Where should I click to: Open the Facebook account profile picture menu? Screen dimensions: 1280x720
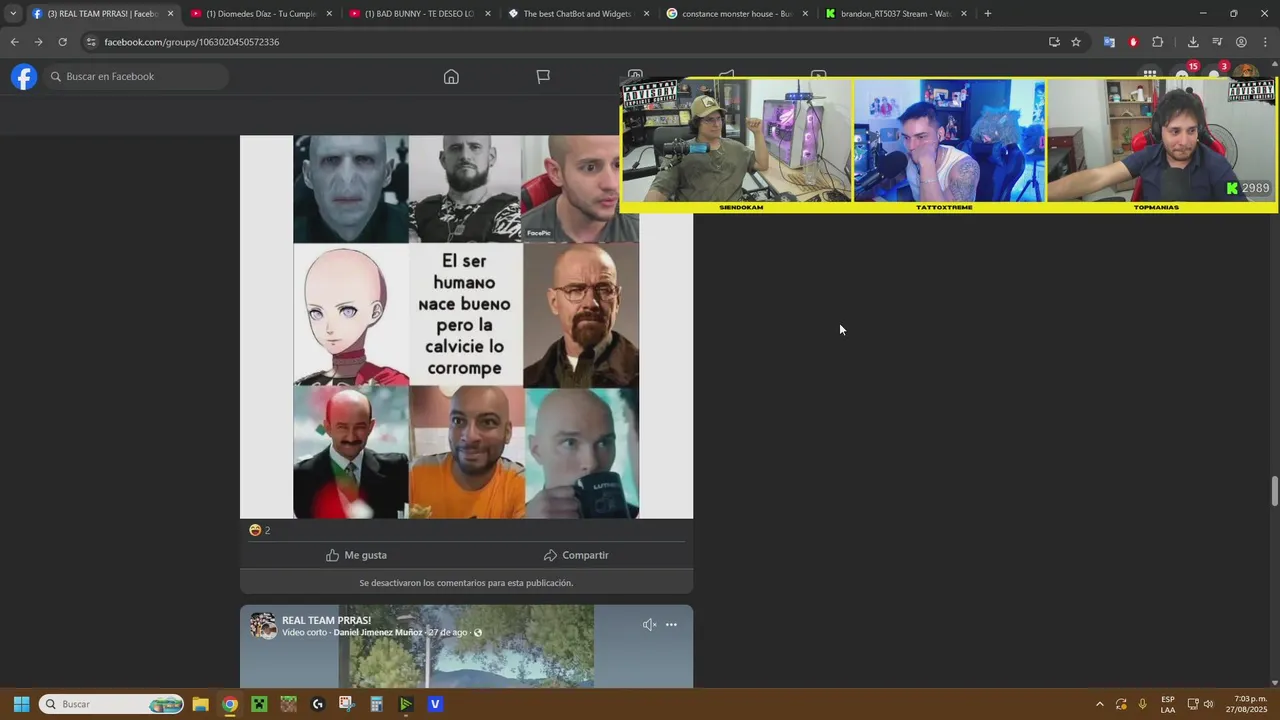point(1246,71)
